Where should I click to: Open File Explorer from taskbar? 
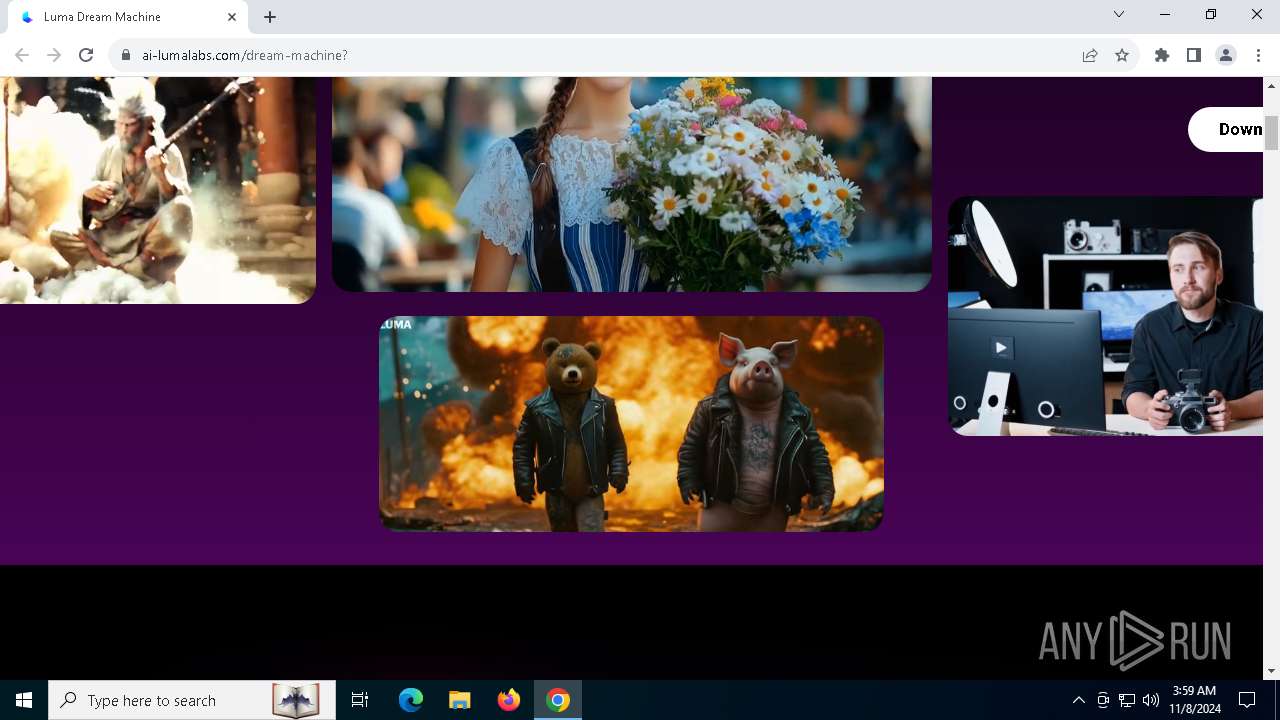click(459, 700)
